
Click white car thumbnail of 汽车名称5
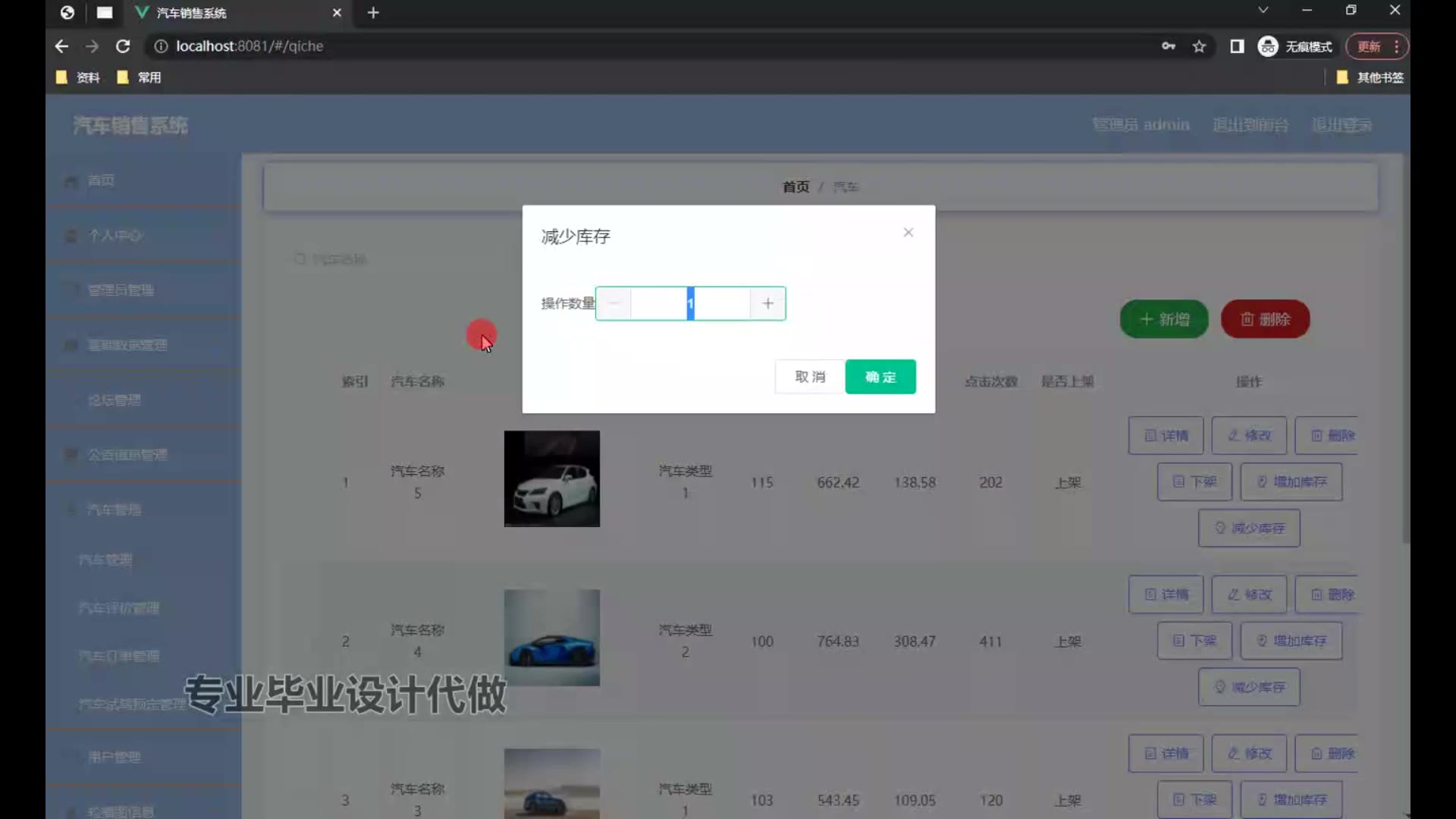pyautogui.click(x=552, y=479)
